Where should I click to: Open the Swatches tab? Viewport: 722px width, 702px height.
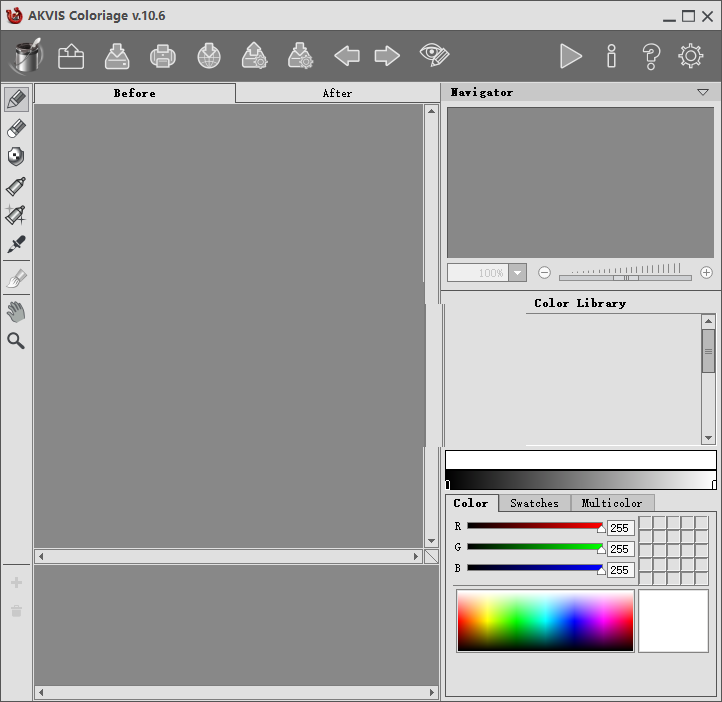tap(534, 503)
